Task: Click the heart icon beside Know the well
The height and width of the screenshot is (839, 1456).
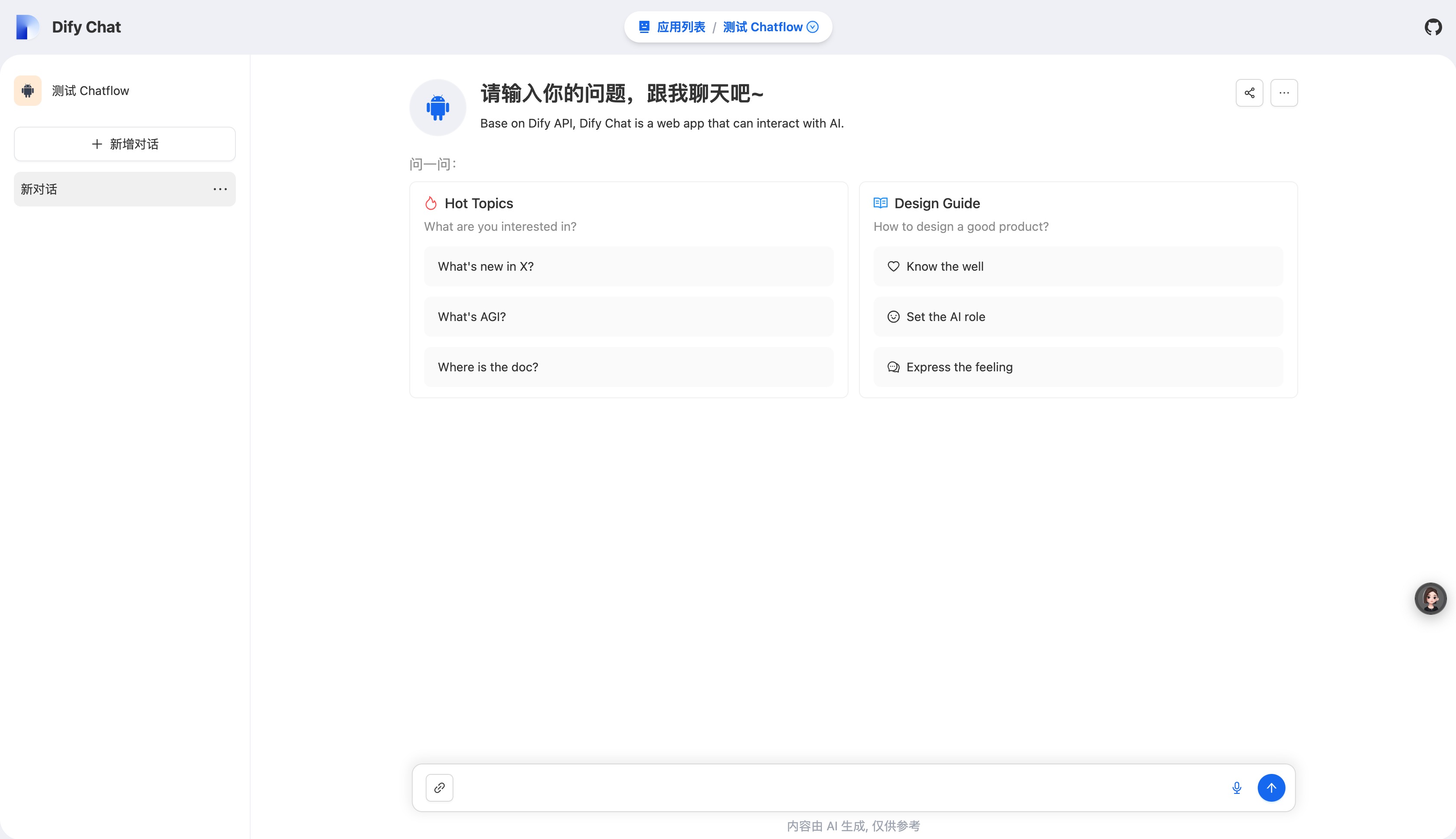Action: tap(893, 266)
